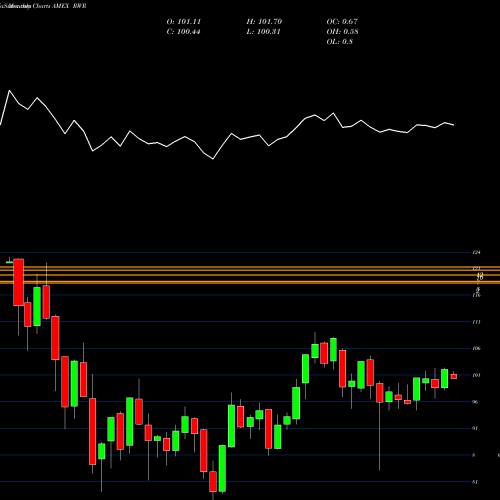
Task: Click the last red candlestick near 101
Action: (x=454, y=376)
